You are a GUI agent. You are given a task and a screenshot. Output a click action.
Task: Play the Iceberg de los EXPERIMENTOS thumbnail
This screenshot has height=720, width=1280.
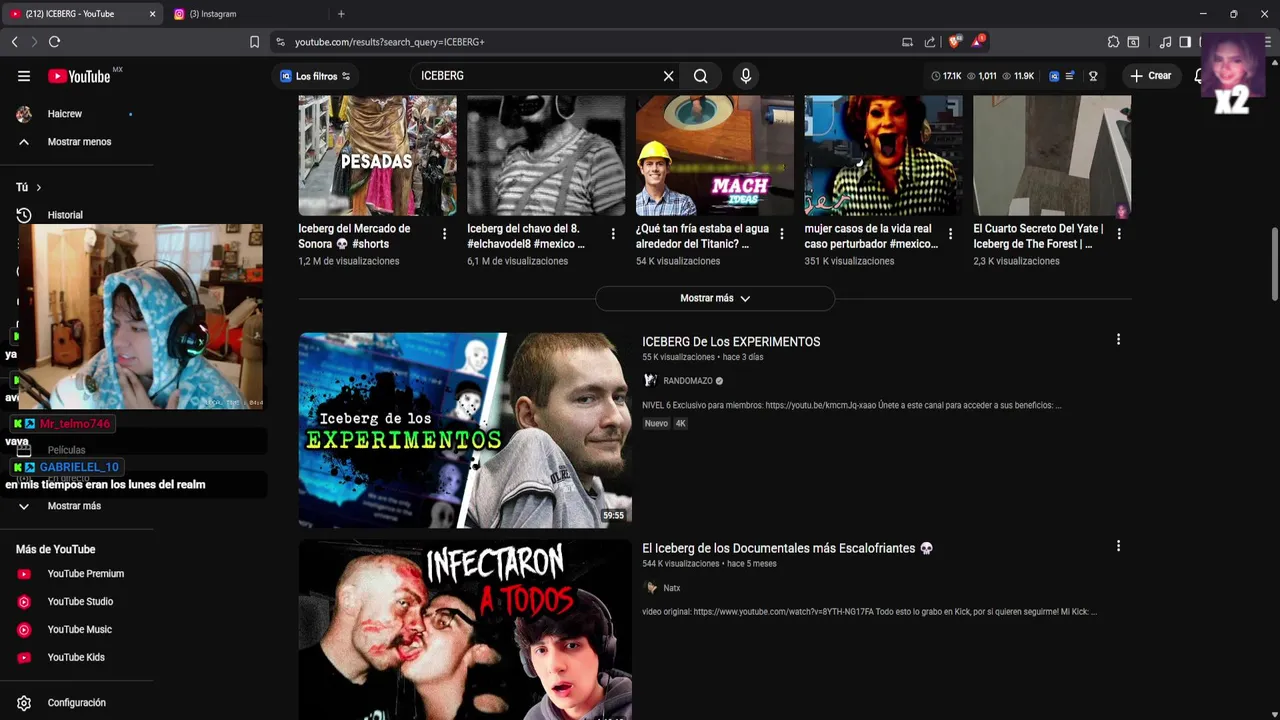click(465, 430)
